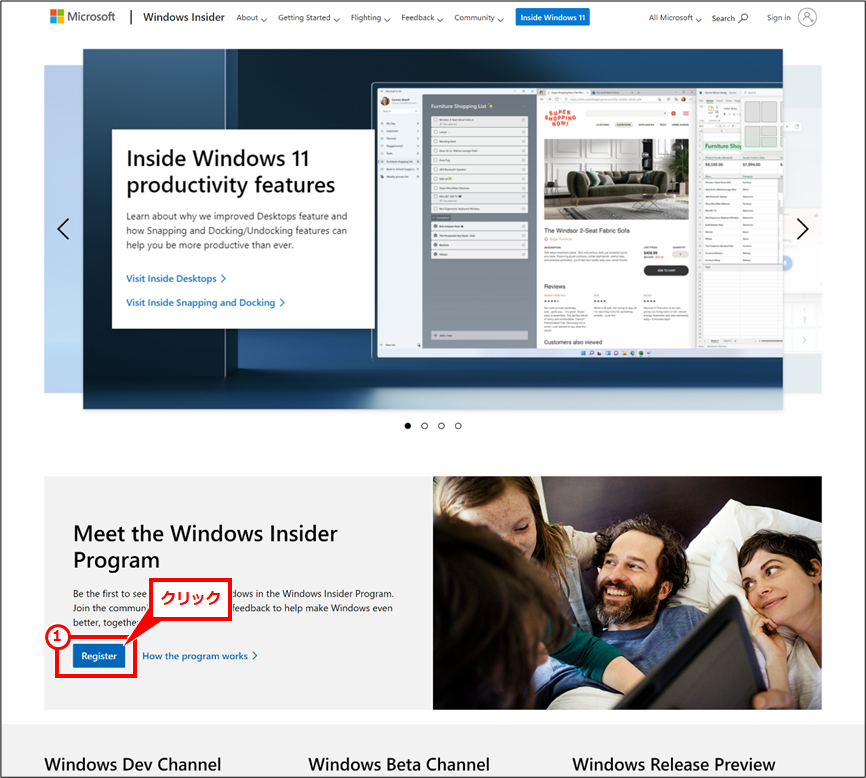Screen dimensions: 866x778
Task: Open Visit Inside Desktops link
Action: [176, 279]
